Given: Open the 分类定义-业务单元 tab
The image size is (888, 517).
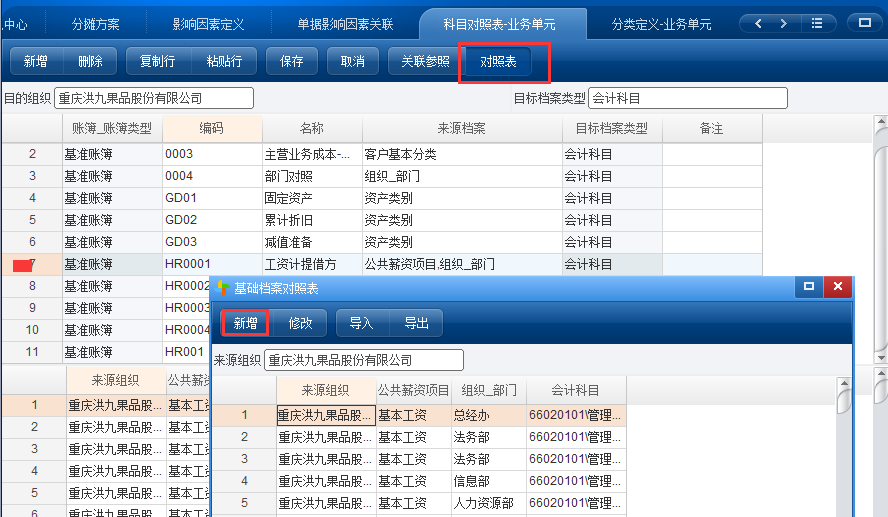Looking at the screenshot, I should point(661,24).
